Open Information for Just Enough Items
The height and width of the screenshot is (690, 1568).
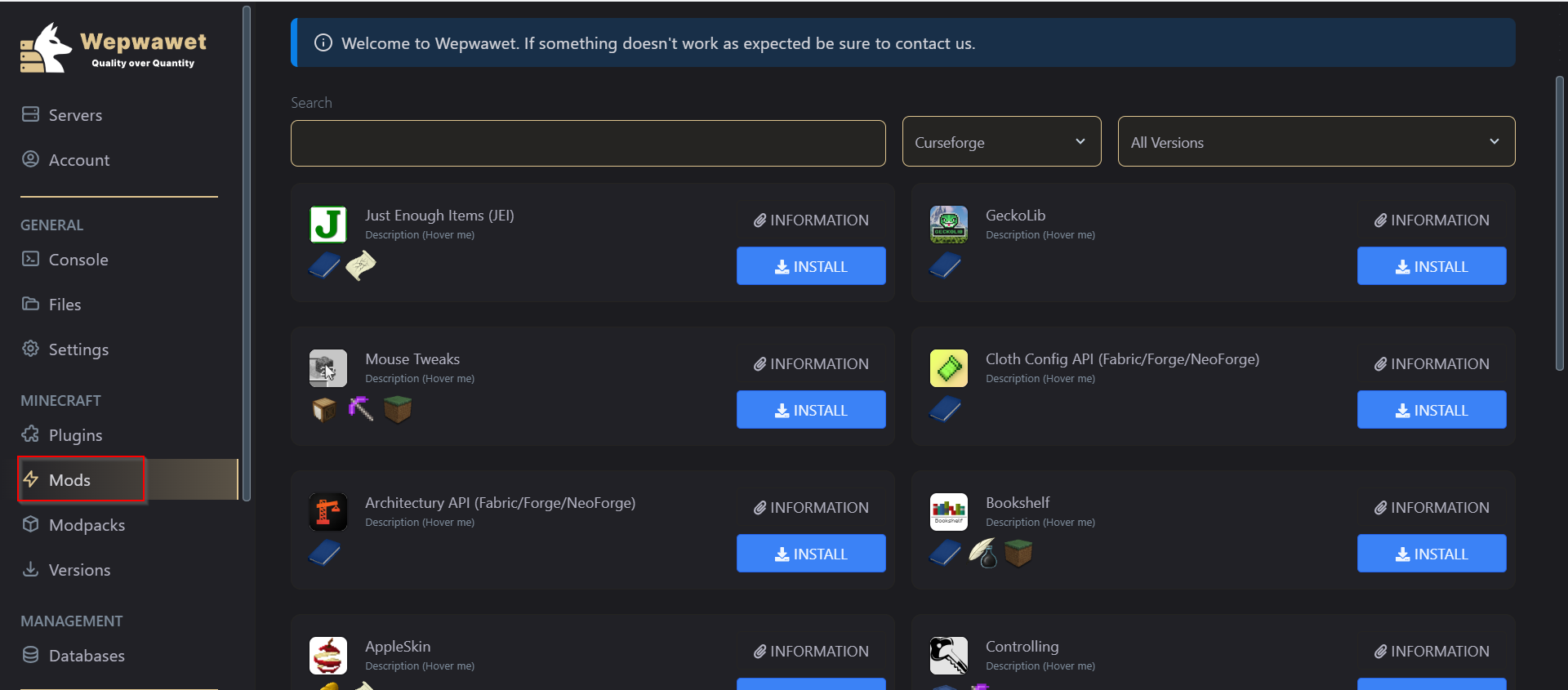tap(811, 220)
